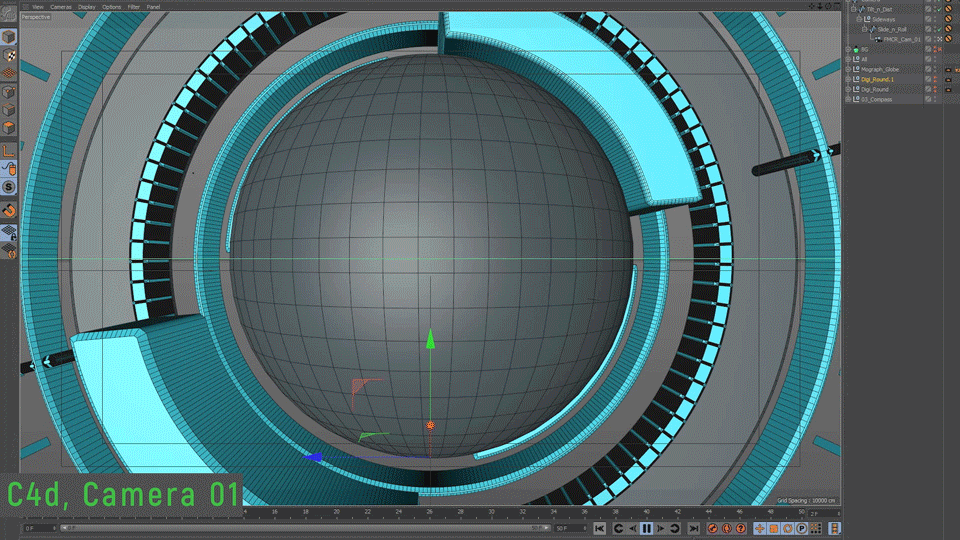960x540 pixels.
Task: Toggle the Enable Snap magnet icon
Action: pyautogui.click(x=9, y=210)
